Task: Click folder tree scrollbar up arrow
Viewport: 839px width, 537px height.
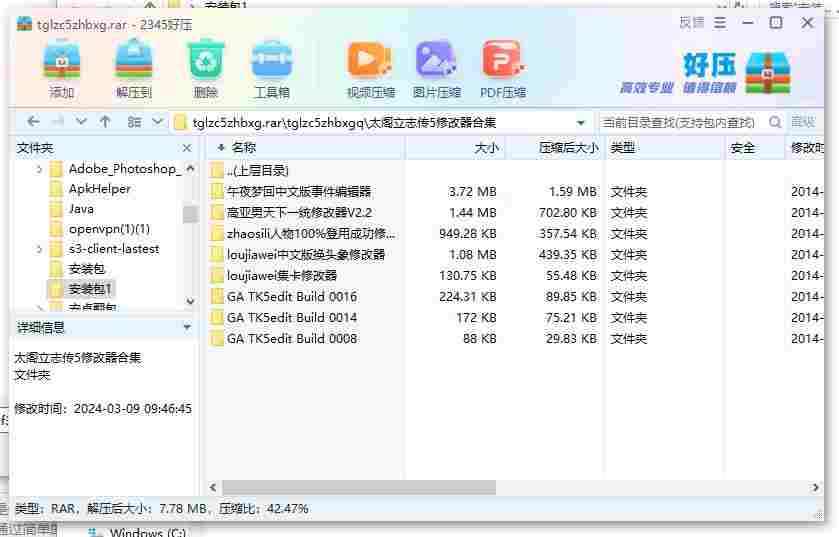Action: pos(190,169)
